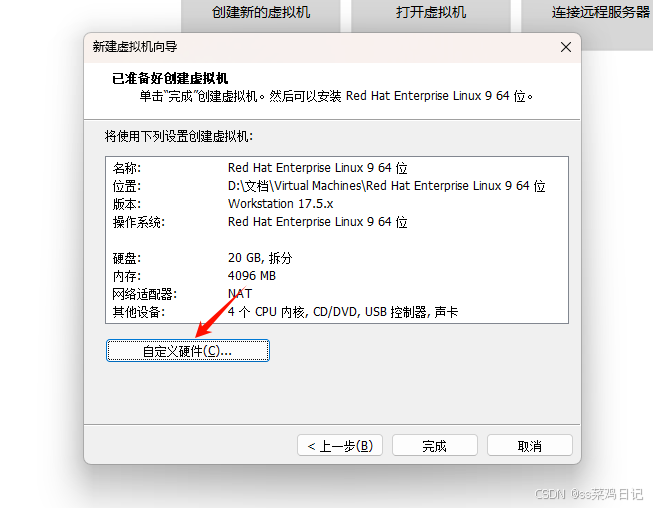Cancel the wizard with 取消
653x508 pixels.
coord(530,446)
